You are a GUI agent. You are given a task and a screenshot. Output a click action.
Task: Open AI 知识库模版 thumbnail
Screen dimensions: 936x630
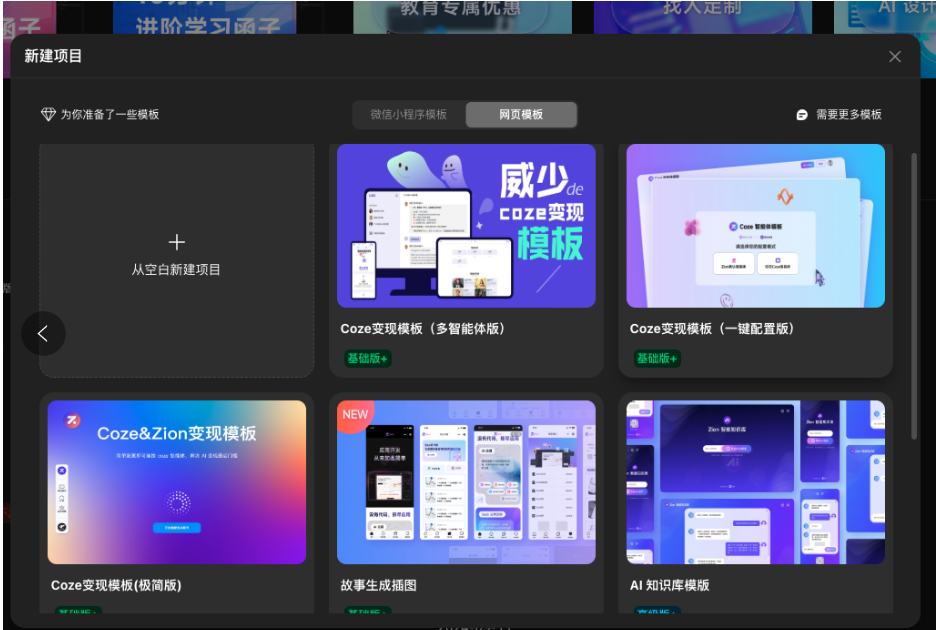pos(756,482)
